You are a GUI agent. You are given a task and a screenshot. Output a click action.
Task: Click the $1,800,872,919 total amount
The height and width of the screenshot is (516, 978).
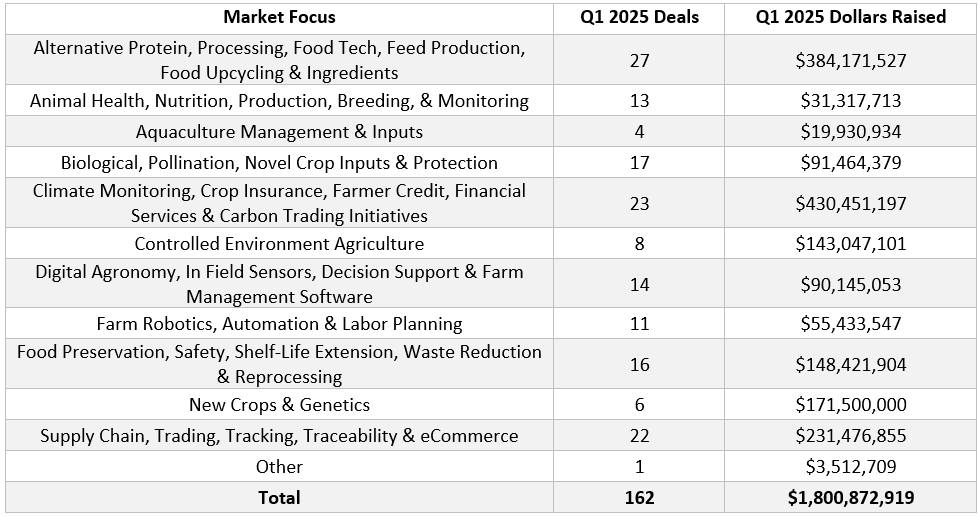tap(851, 497)
